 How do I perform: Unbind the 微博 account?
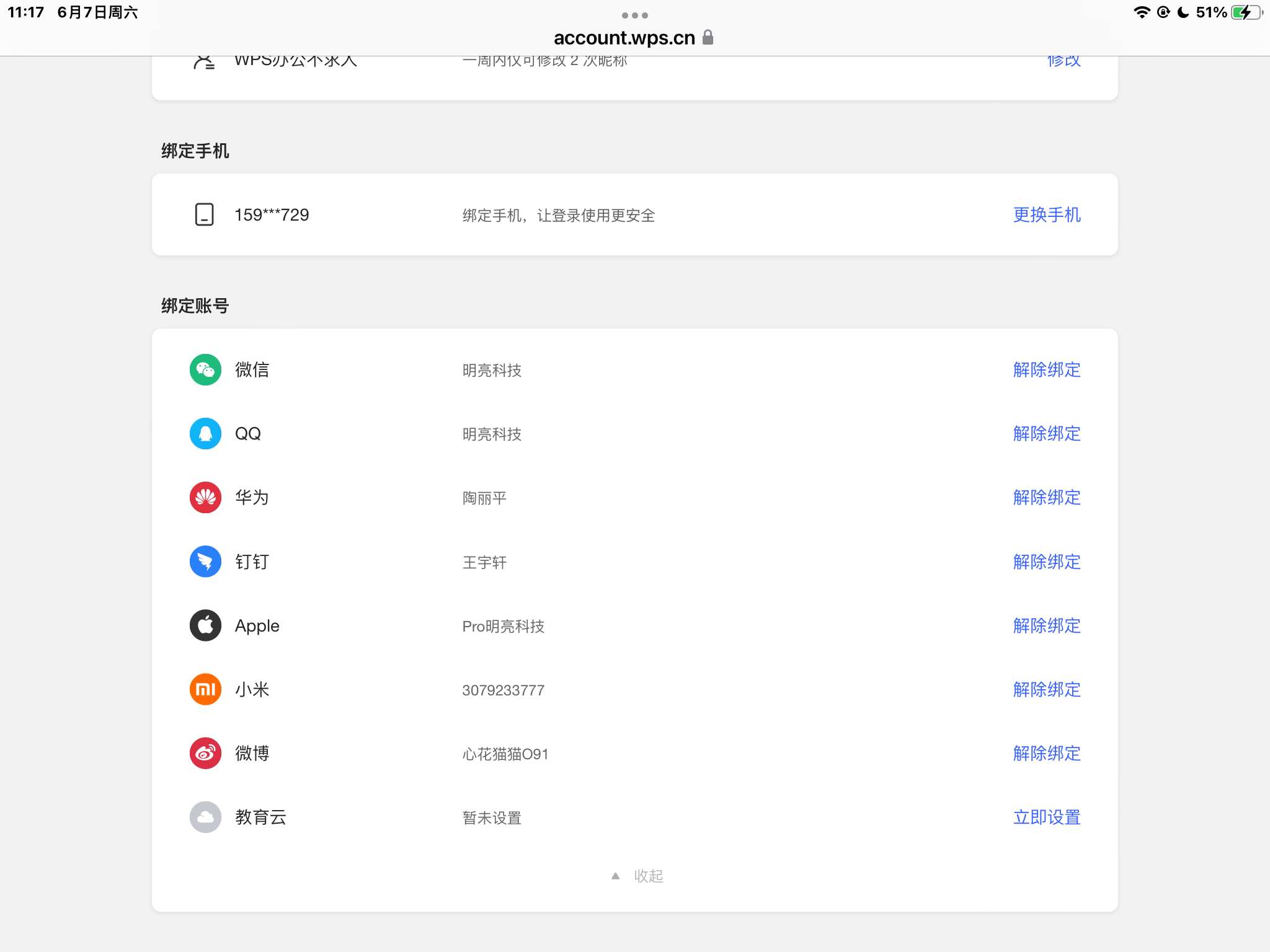(x=1047, y=753)
